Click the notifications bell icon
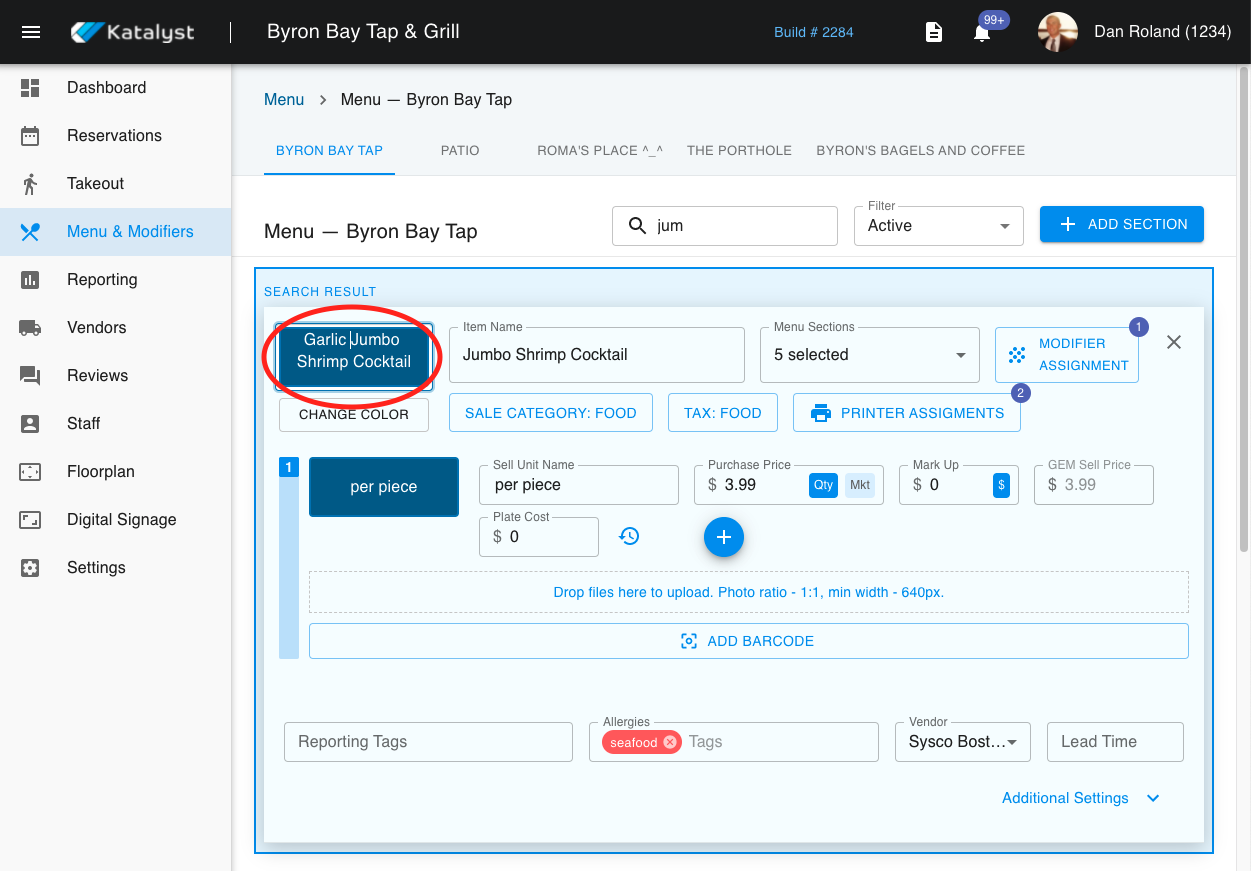 point(982,33)
